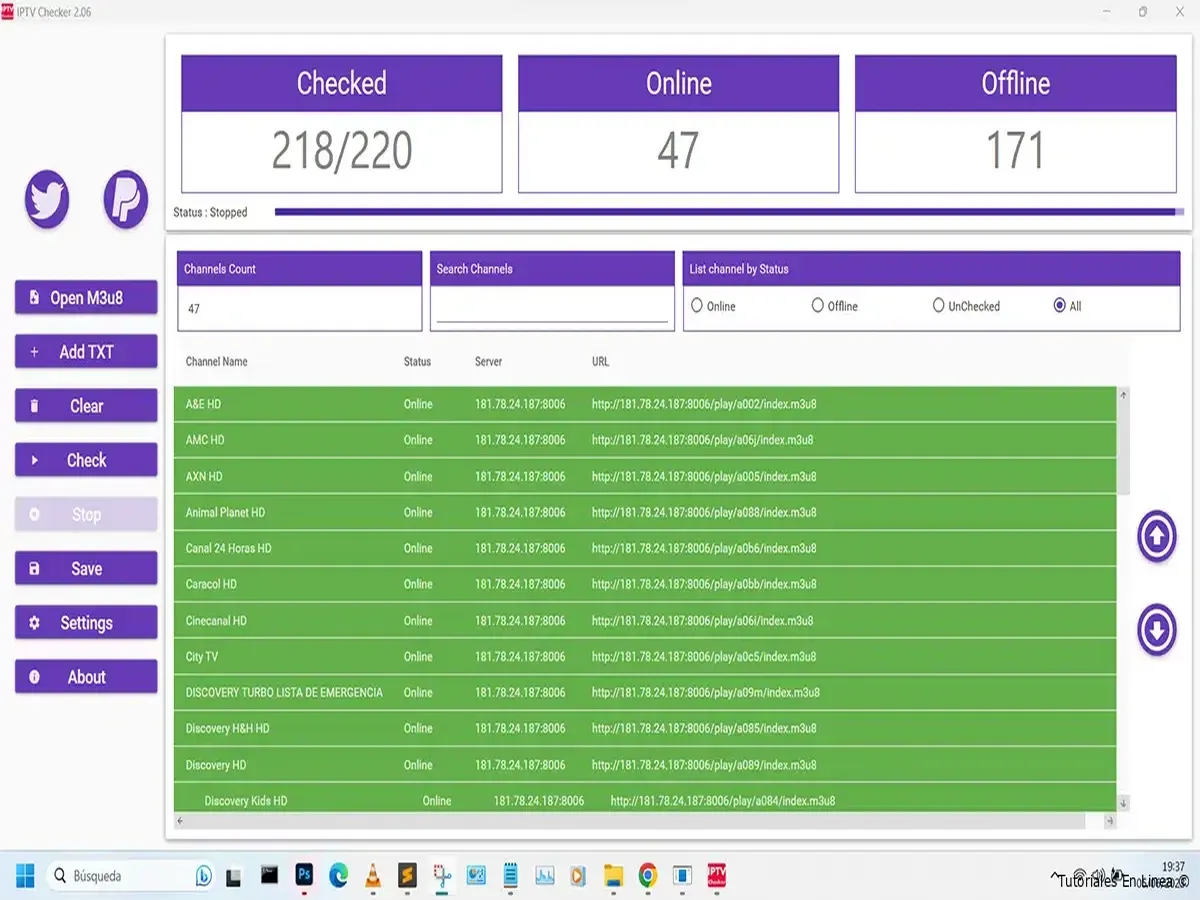The height and width of the screenshot is (900, 1200).
Task: Clear the channel list with Clear button
Action: 86,406
